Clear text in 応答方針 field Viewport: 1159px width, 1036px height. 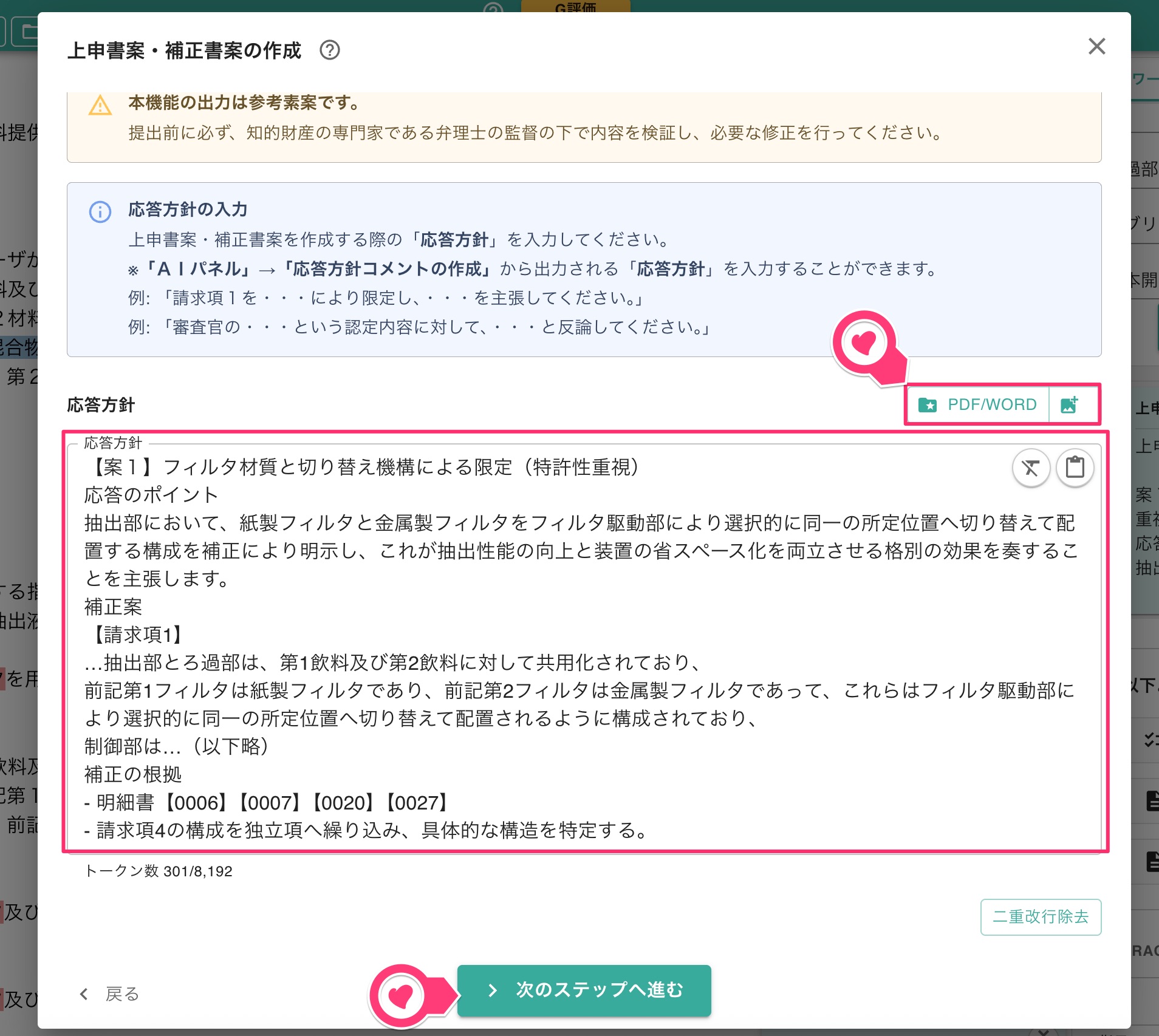pos(1031,468)
